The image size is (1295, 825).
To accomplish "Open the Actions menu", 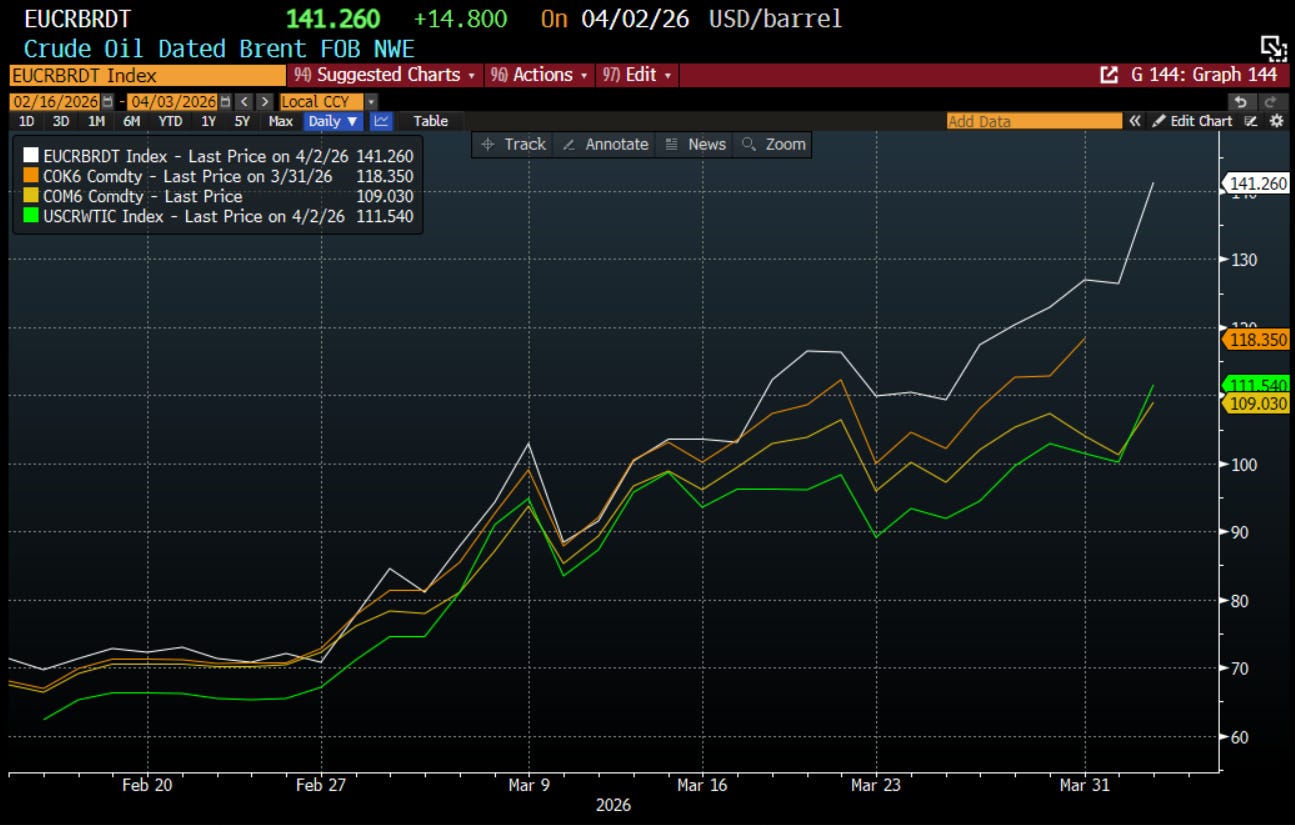I will click(x=538, y=75).
